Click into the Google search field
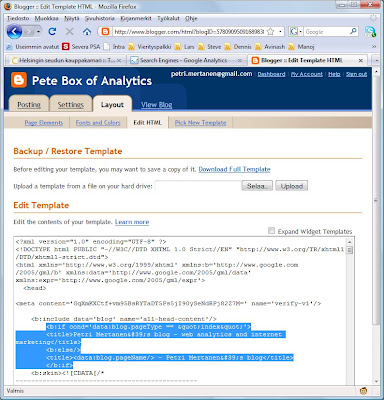This screenshot has height=400, width=384. (x=326, y=32)
